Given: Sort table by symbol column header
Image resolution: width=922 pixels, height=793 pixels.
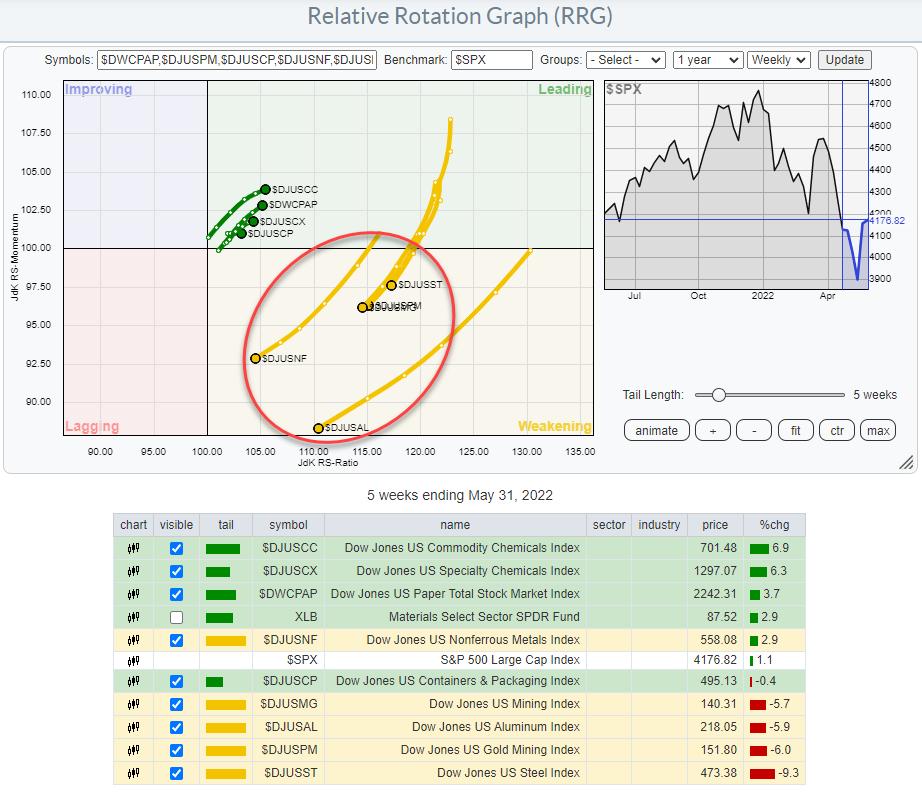Looking at the screenshot, I should pos(288,525).
